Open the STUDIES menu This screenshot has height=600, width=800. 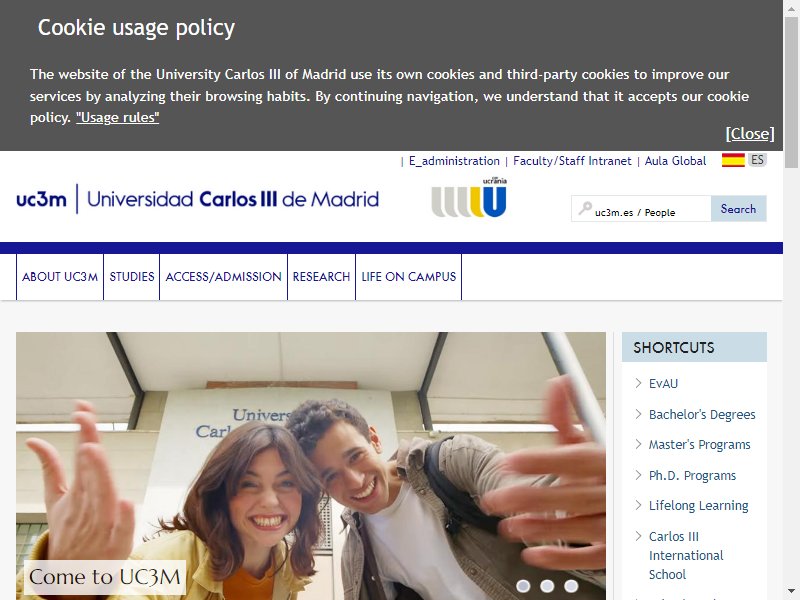pyautogui.click(x=132, y=277)
